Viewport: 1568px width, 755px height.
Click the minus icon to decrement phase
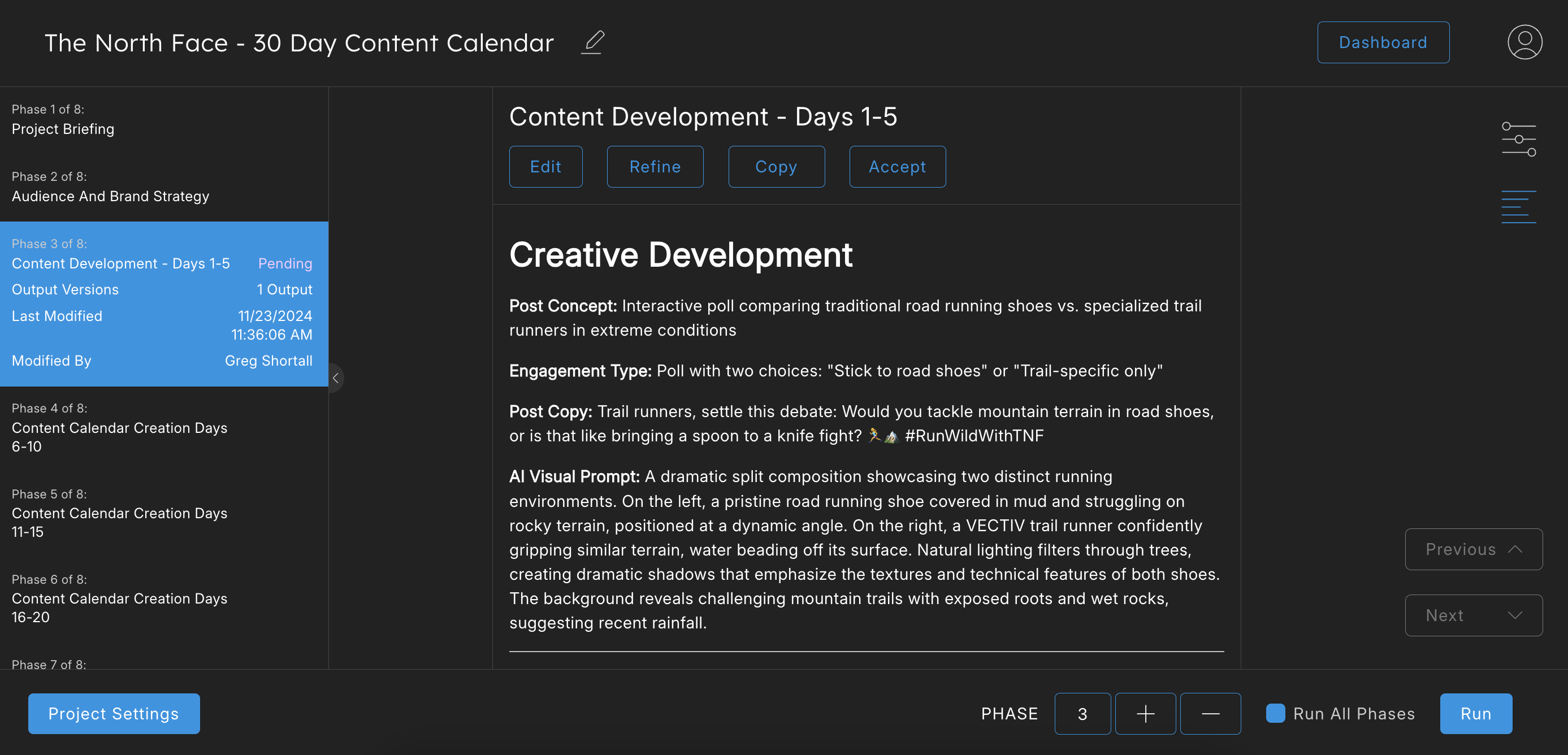click(1210, 714)
